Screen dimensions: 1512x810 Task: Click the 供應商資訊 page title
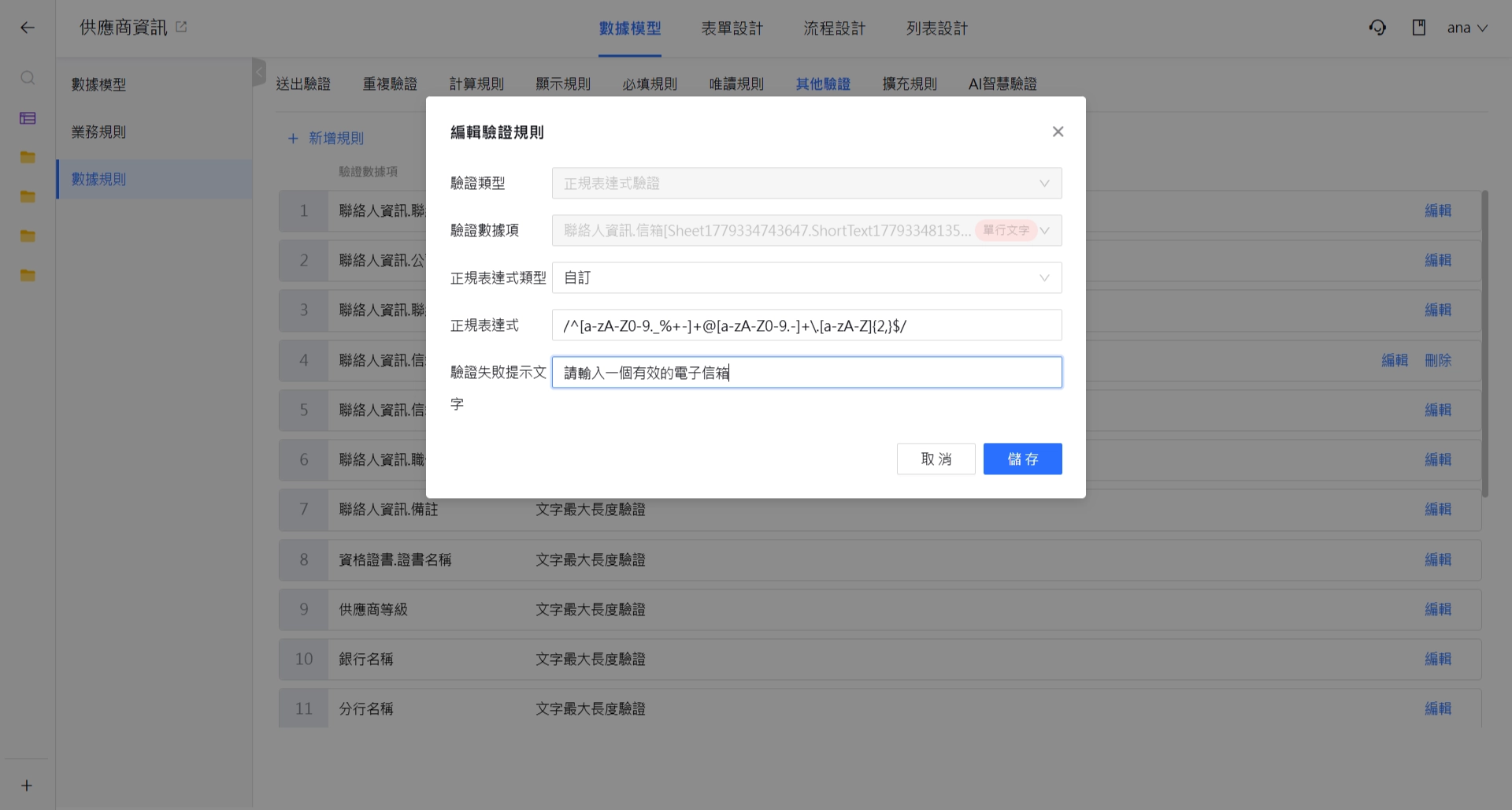pos(124,28)
